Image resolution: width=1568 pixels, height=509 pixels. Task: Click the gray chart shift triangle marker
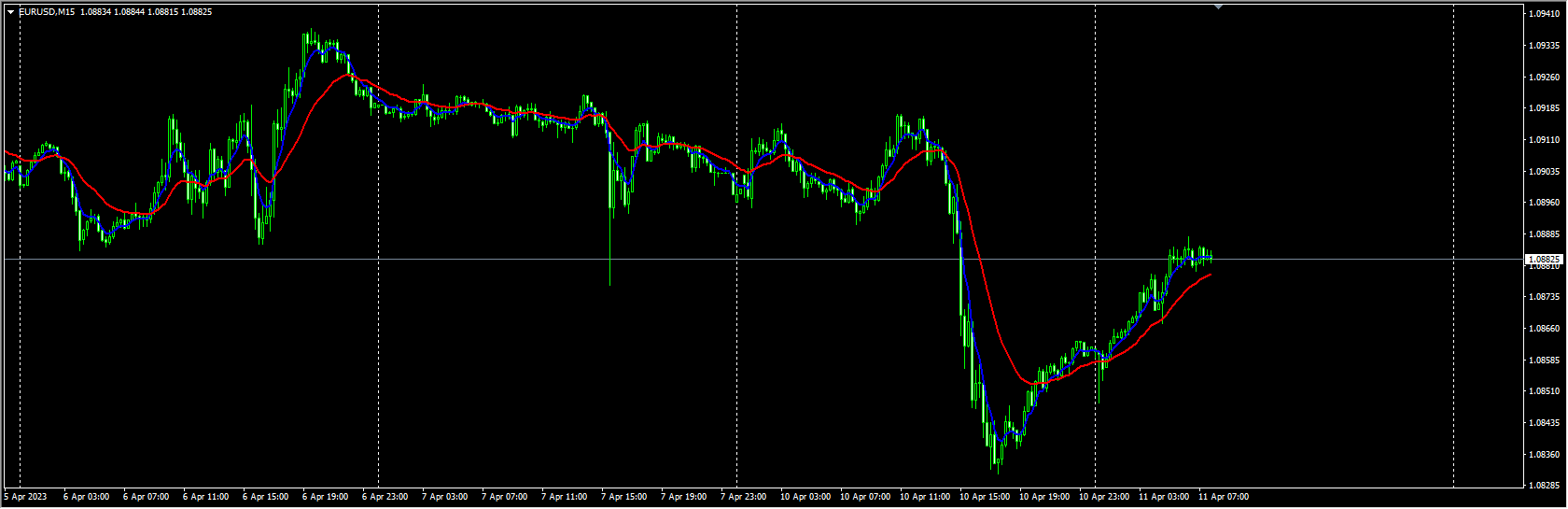pyautogui.click(x=1218, y=7)
